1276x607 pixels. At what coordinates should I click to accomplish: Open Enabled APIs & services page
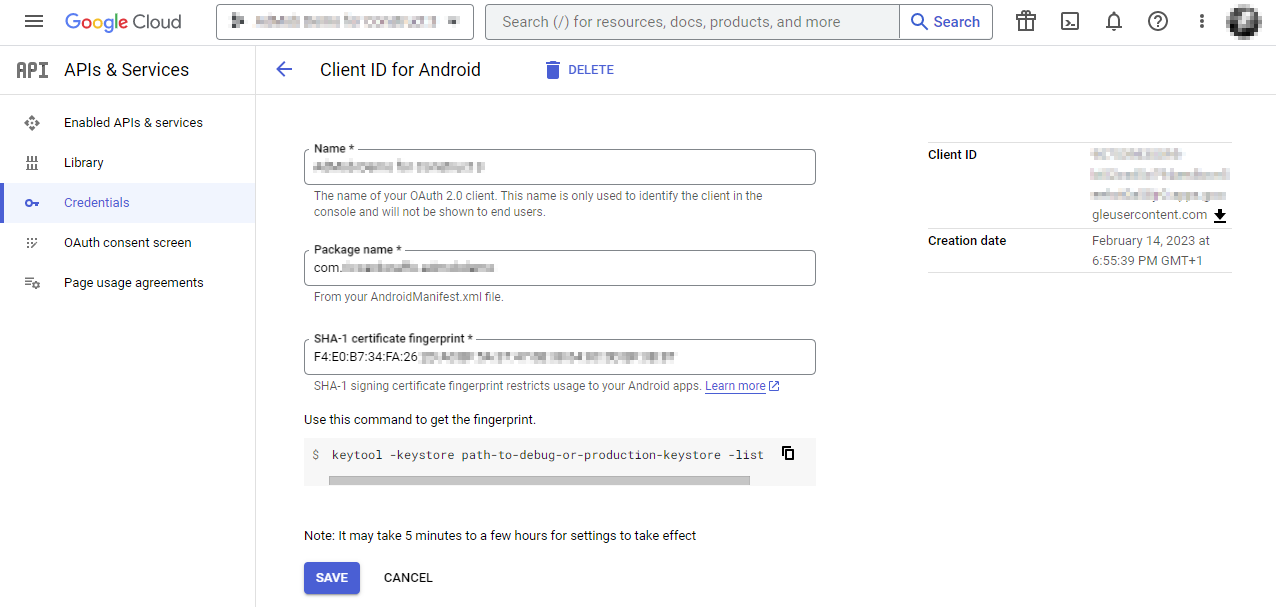133,123
